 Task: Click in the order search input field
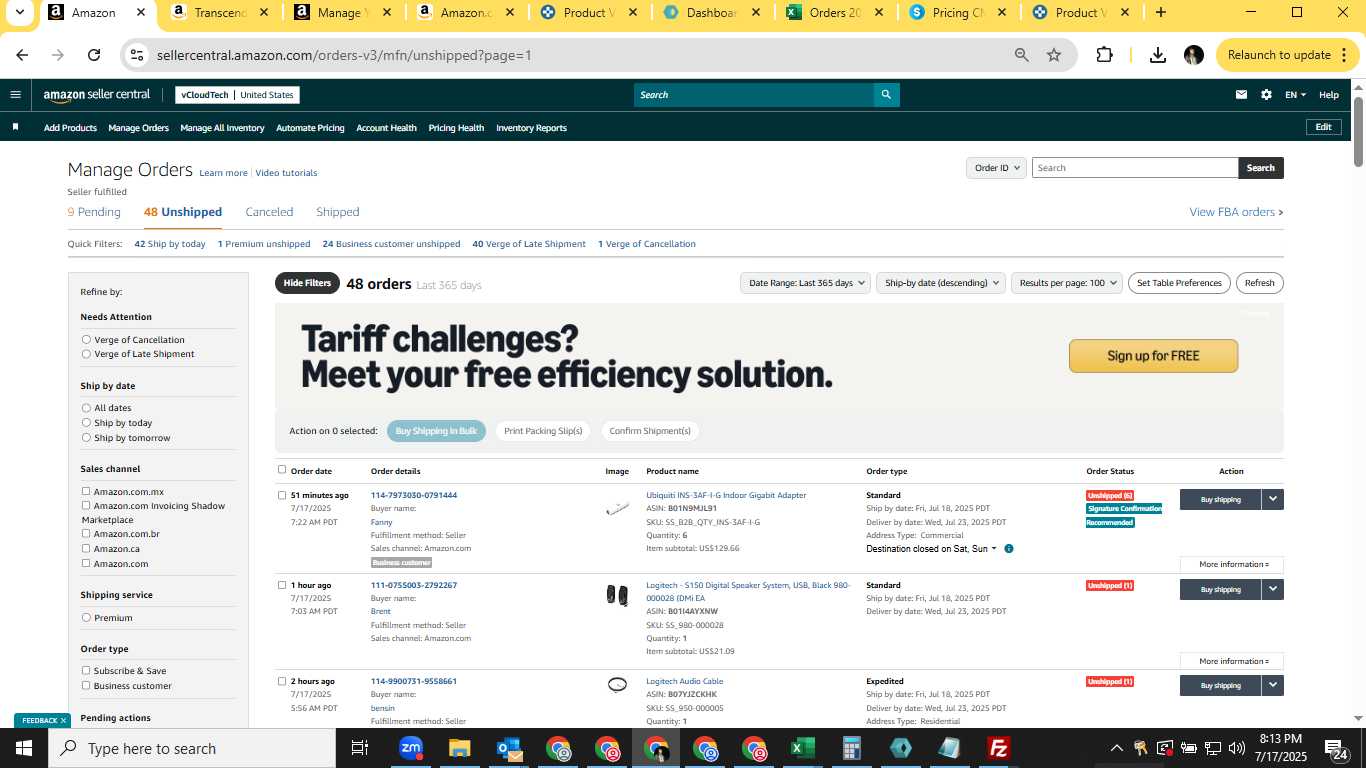pyautogui.click(x=1135, y=168)
